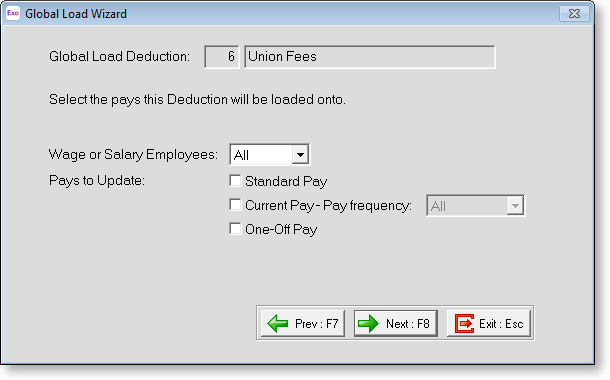Go back with the Prev : F7 button
The image size is (610, 380).
coord(303,324)
